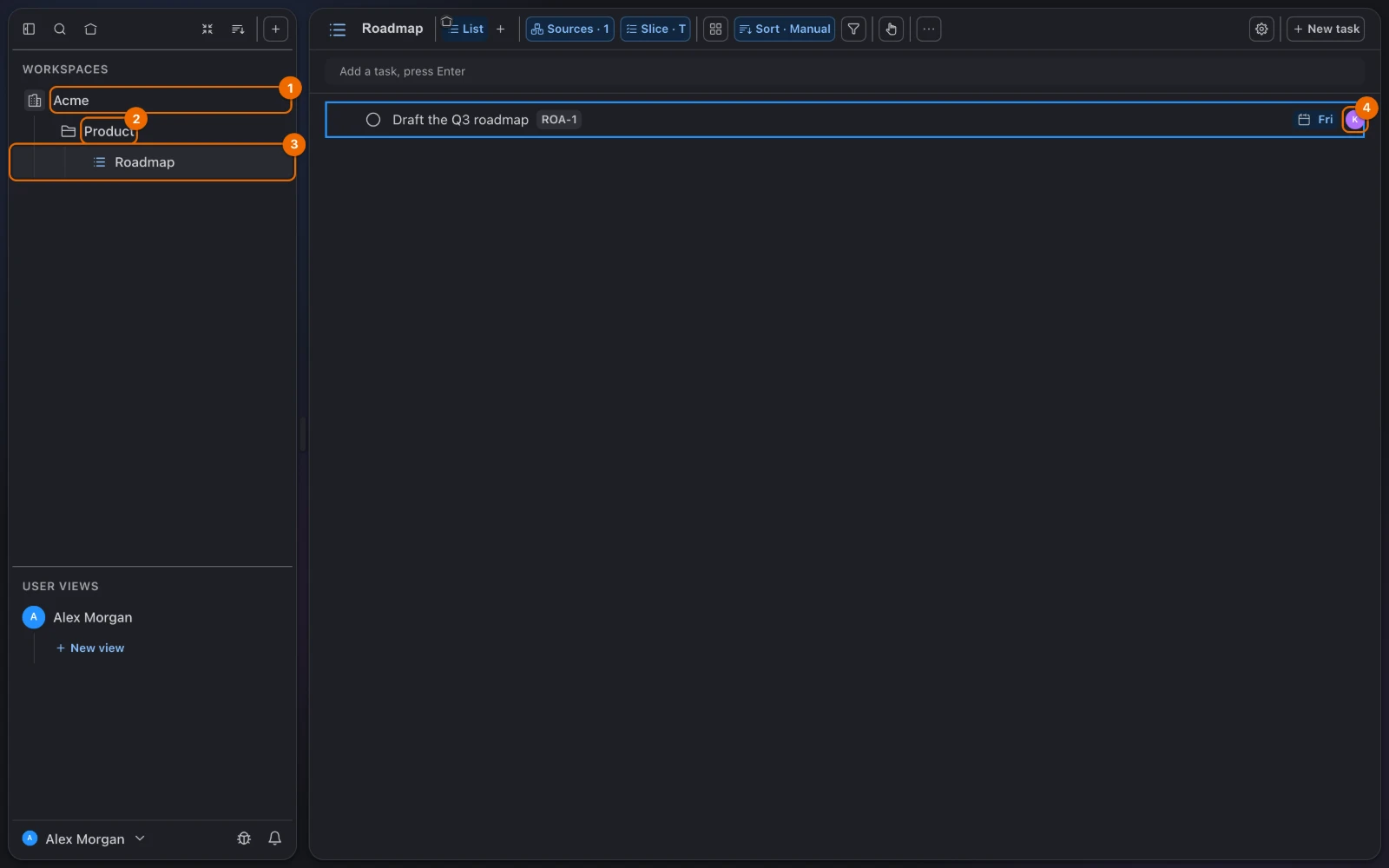
Task: Click the plus button in sidebar header
Action: coord(275,29)
